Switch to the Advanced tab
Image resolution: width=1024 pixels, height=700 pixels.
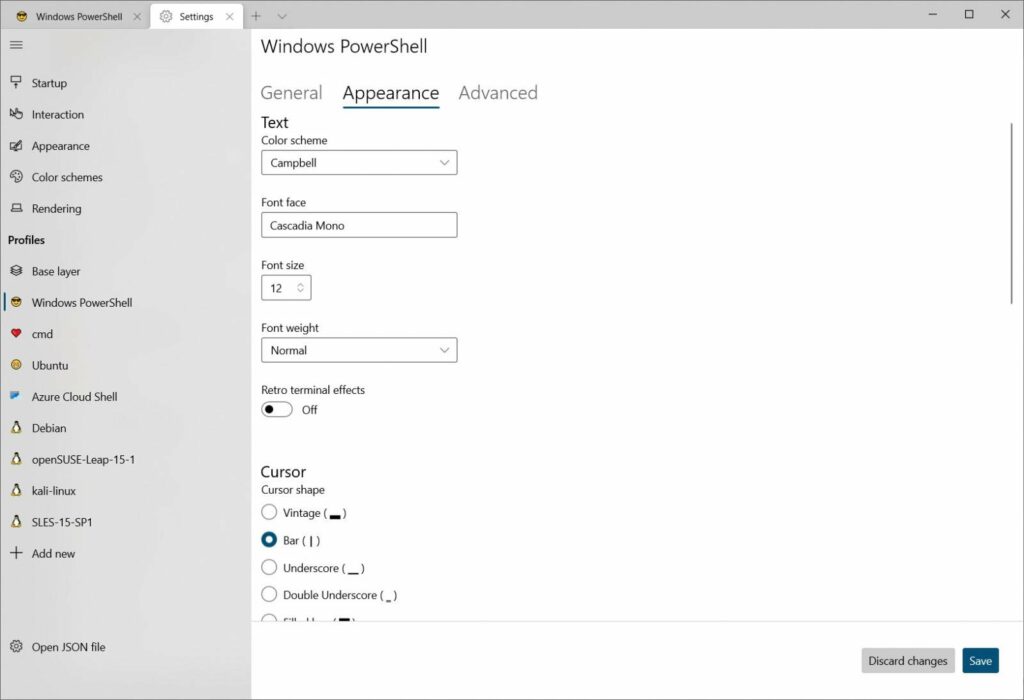[x=498, y=93]
